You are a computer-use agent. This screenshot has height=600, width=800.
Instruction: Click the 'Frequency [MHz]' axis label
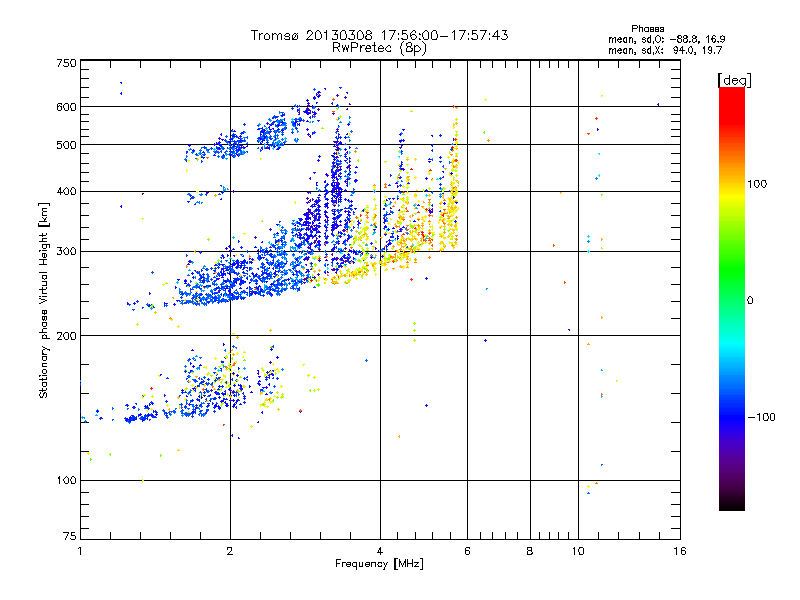pyautogui.click(x=379, y=564)
